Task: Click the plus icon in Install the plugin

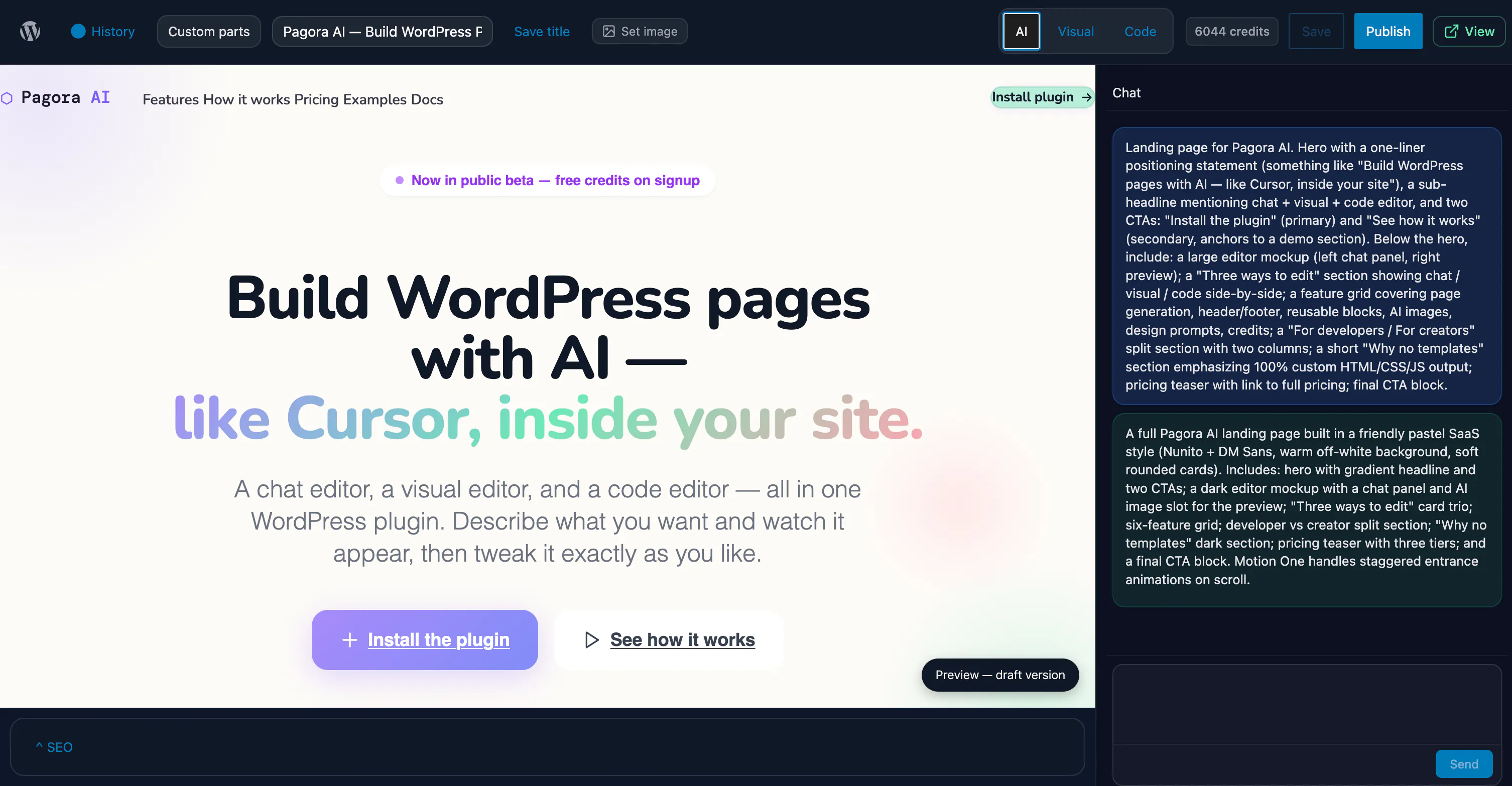Action: coord(349,639)
